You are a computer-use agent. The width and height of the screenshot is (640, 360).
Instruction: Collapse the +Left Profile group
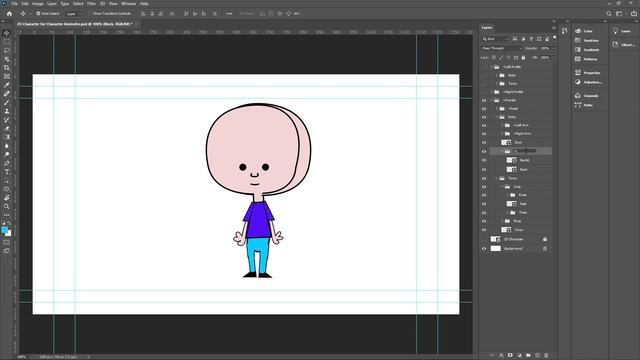click(492, 67)
